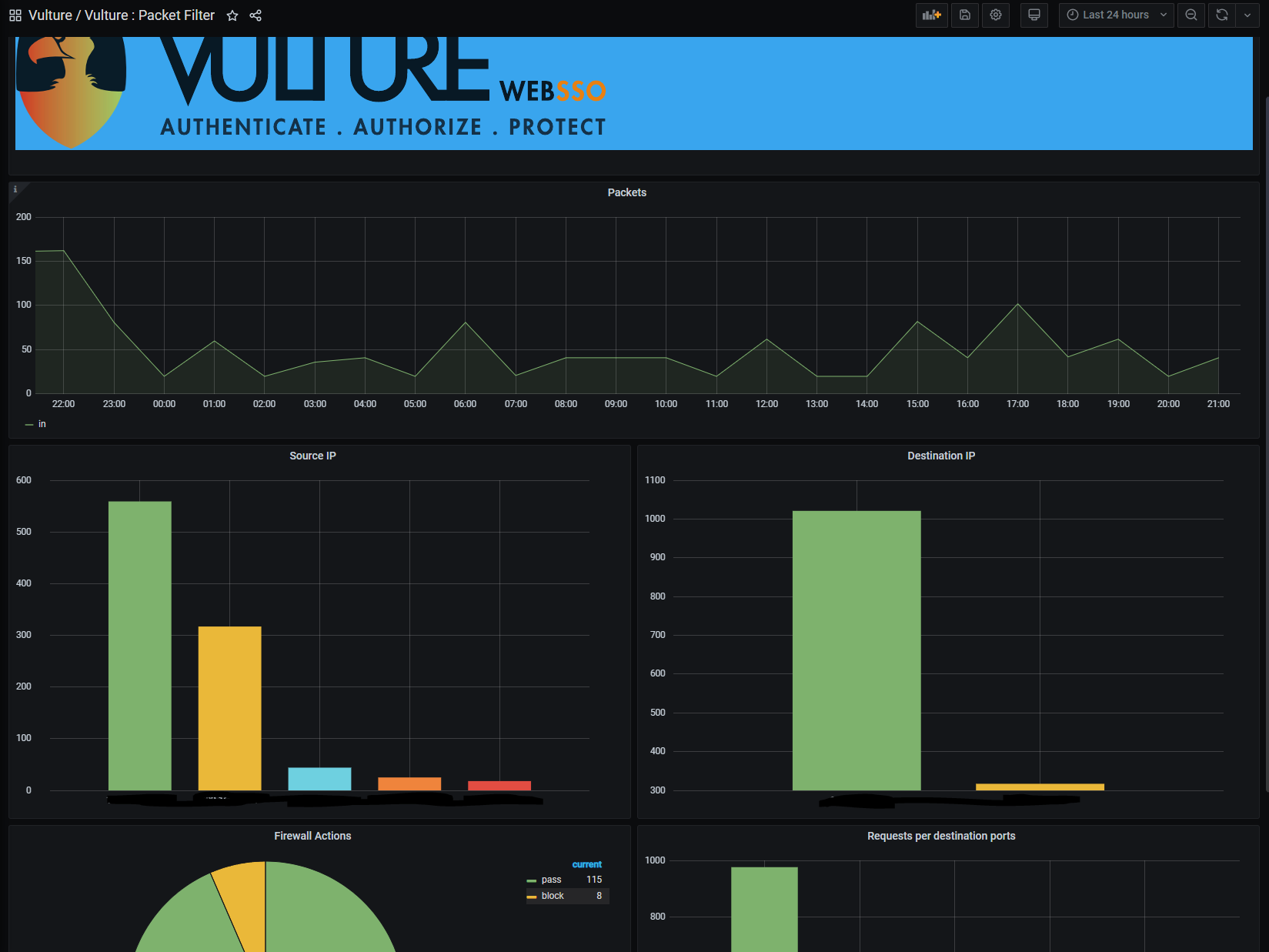Click the share dashboard icon
1269x952 pixels.
255,15
